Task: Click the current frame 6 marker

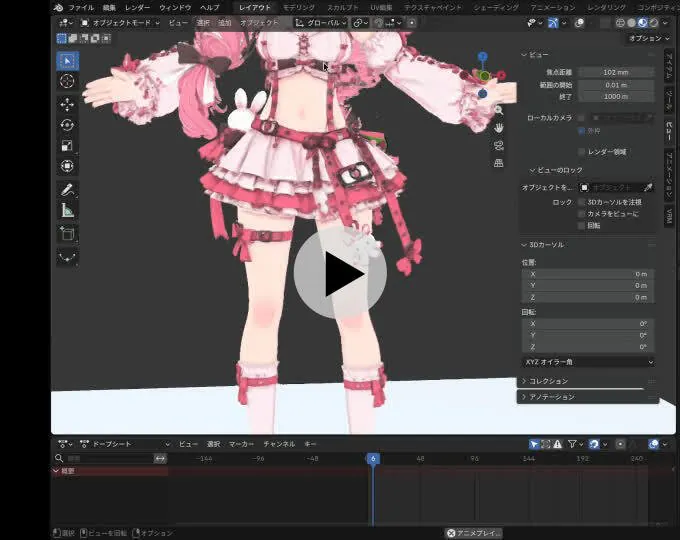Action: click(x=373, y=458)
